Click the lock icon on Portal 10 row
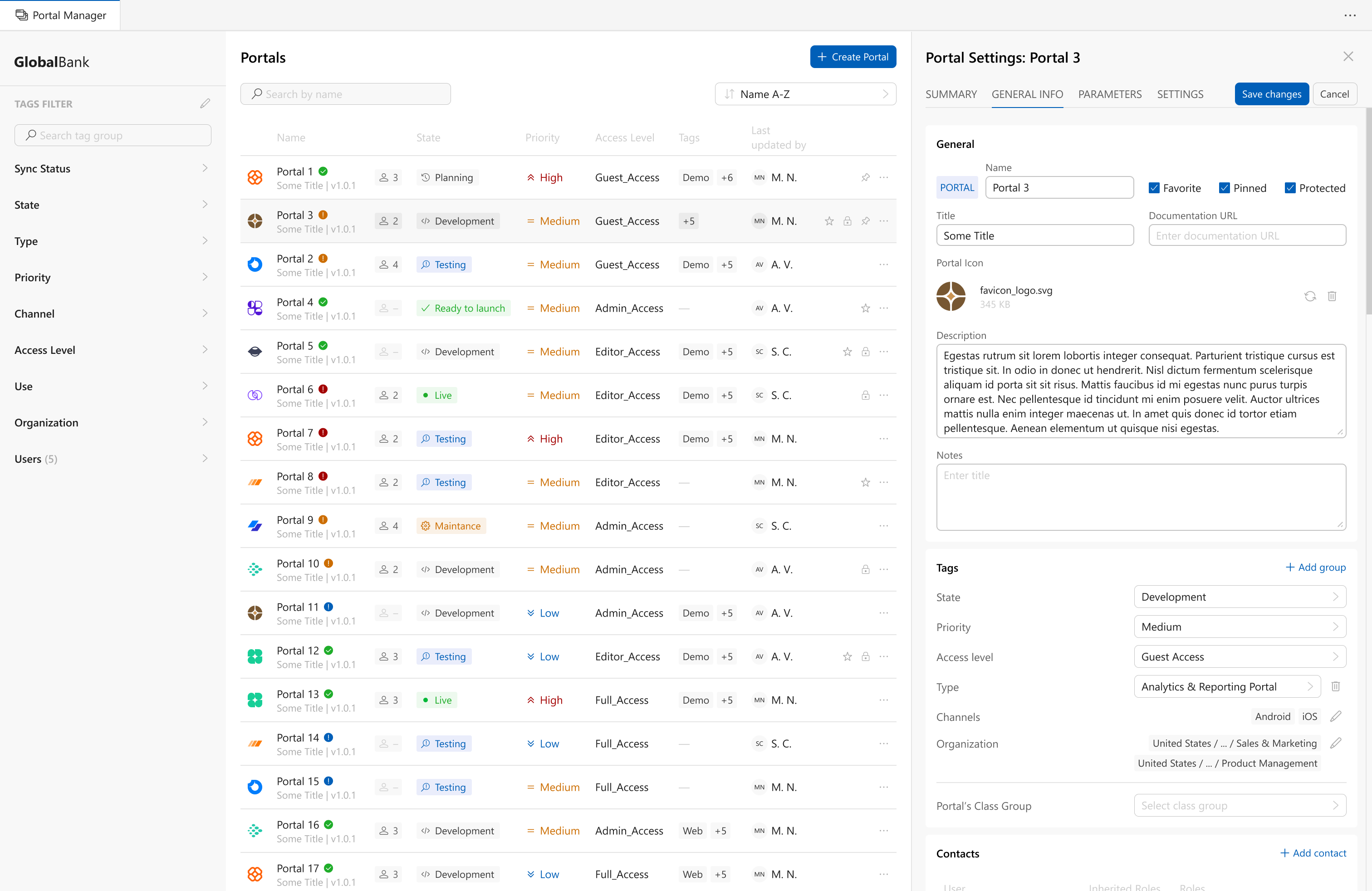1372x891 pixels. pyautogui.click(x=865, y=569)
